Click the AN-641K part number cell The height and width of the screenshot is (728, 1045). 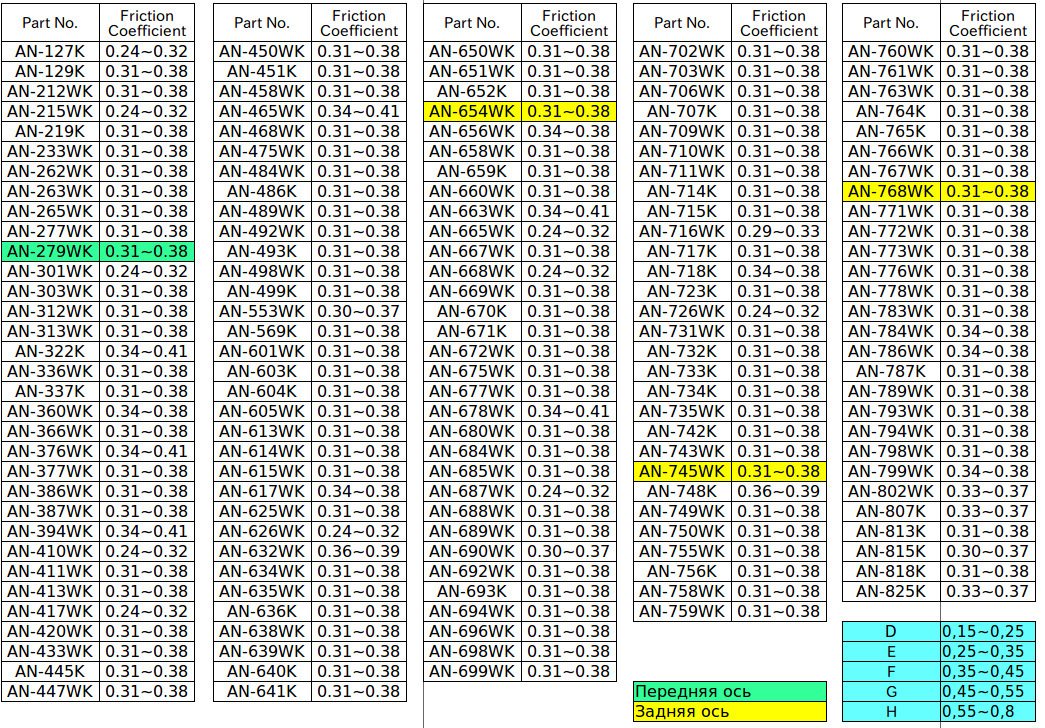(x=262, y=691)
